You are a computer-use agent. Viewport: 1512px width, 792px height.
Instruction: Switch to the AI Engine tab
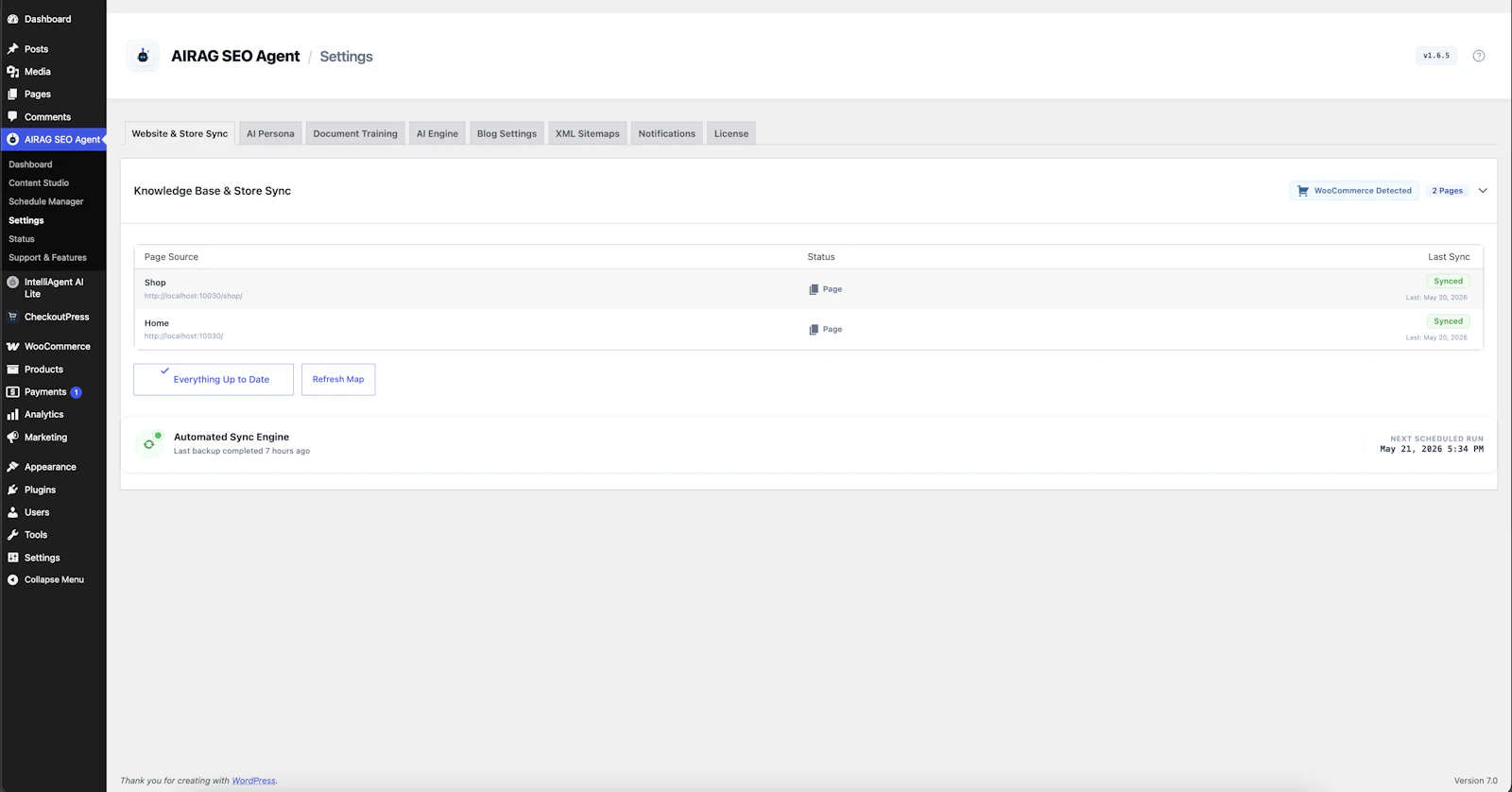(438, 133)
